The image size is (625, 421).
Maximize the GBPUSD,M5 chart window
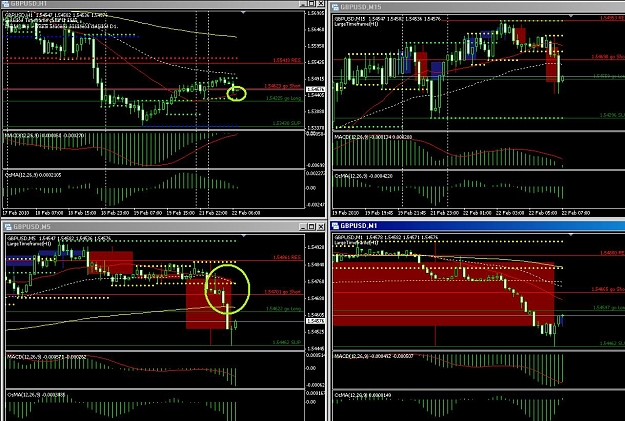point(312,227)
